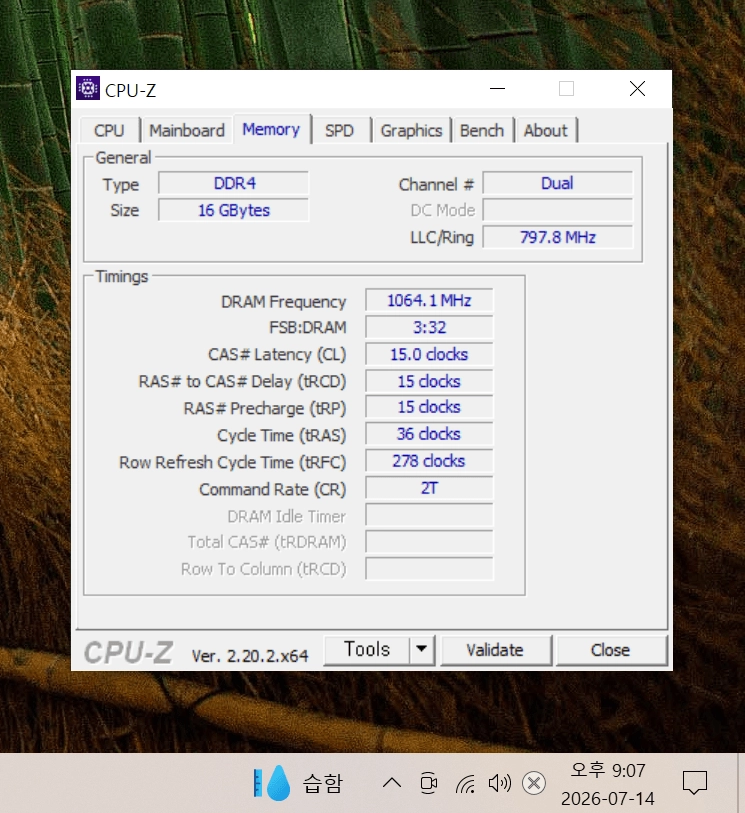Open the clock showing 오후 9:07

pos(608,784)
